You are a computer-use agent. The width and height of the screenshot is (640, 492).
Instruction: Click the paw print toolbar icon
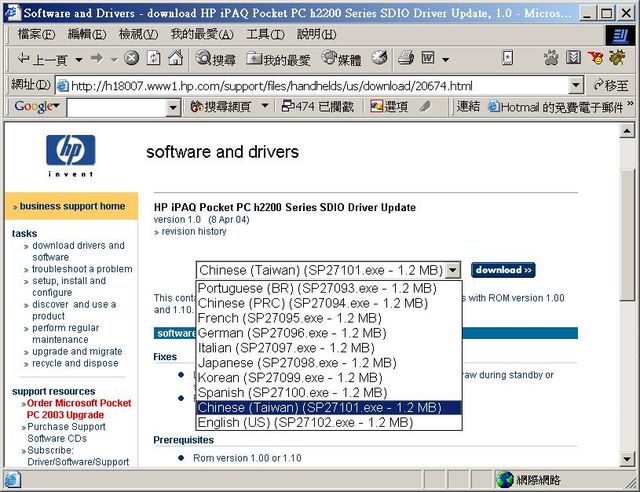click(x=551, y=58)
